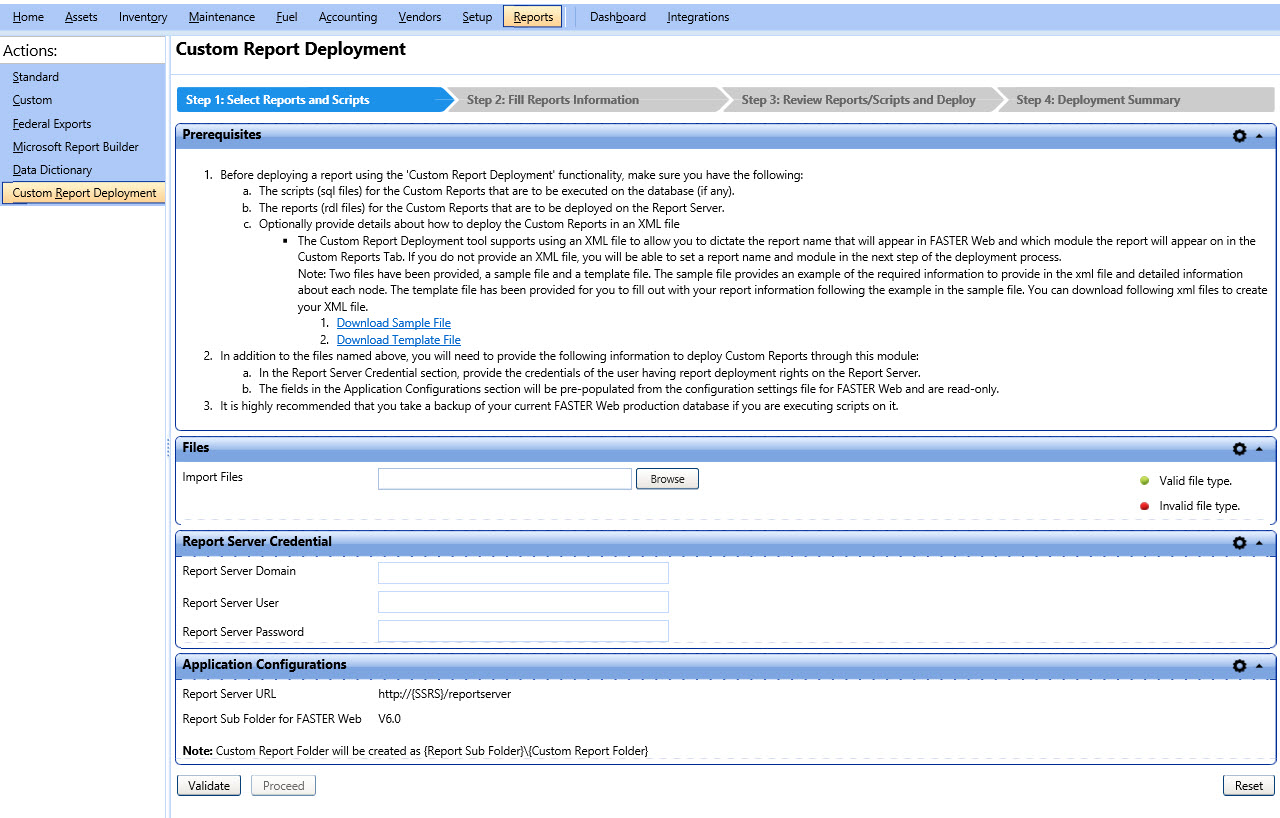Image resolution: width=1280 pixels, height=818 pixels.
Task: Click the Proceed button
Action: 284,786
